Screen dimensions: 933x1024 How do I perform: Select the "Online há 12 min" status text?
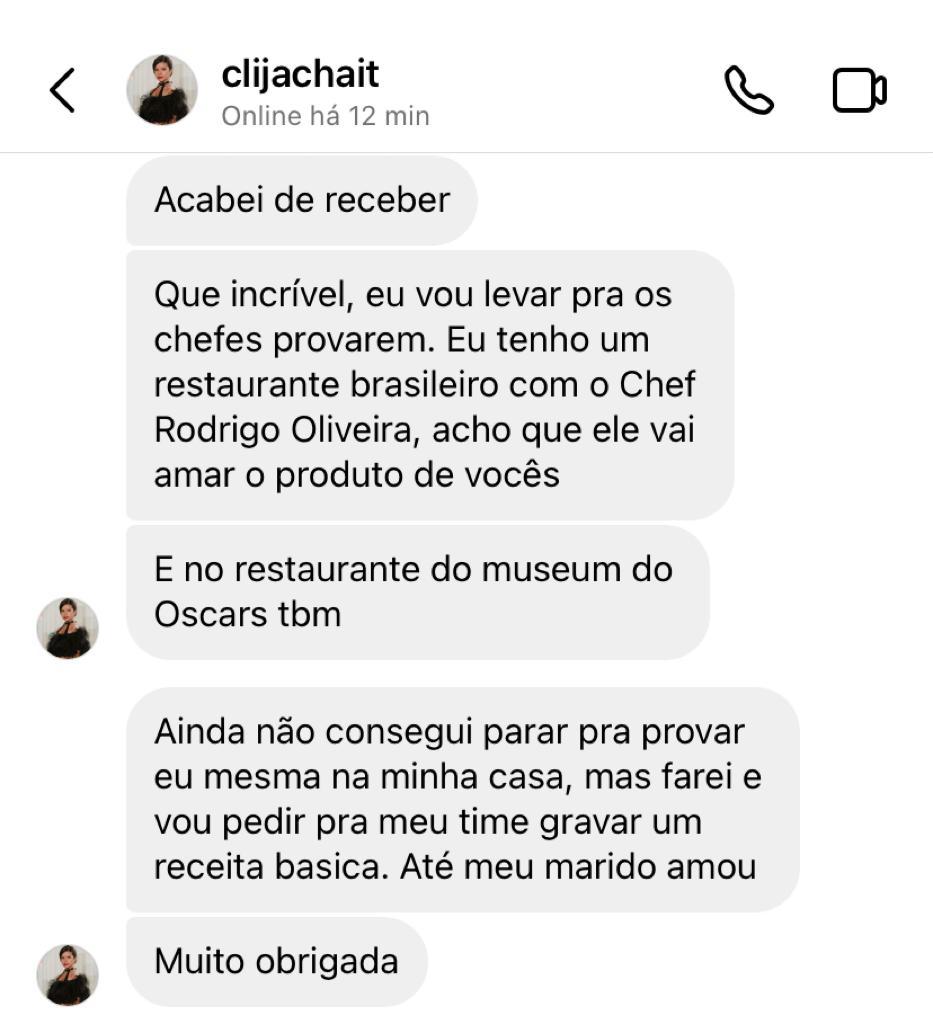pyautogui.click(x=325, y=116)
